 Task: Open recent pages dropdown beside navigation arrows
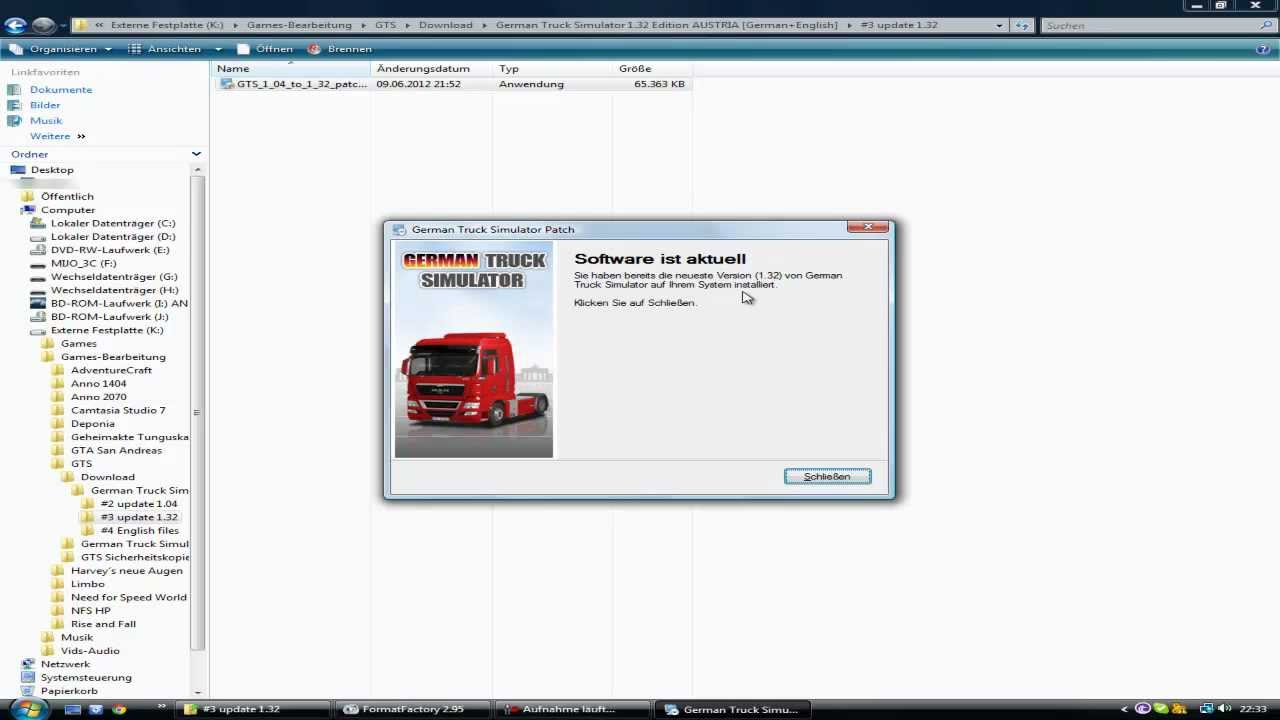coord(64,25)
